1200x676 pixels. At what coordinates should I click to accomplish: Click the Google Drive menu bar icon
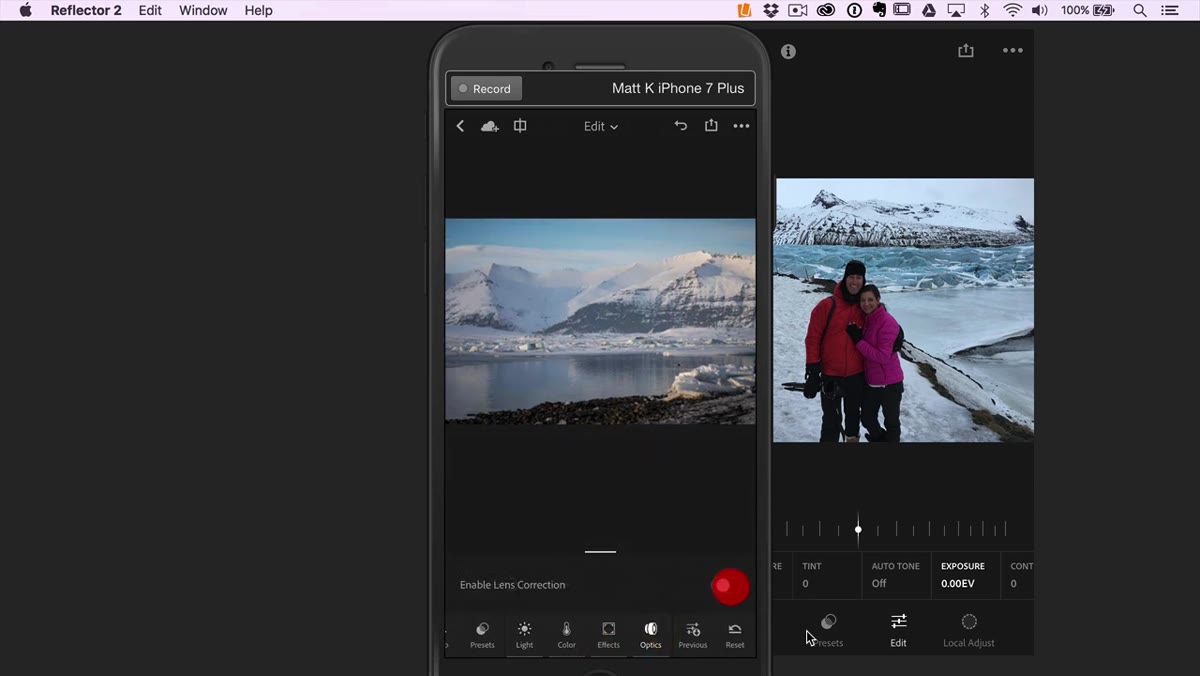929,10
